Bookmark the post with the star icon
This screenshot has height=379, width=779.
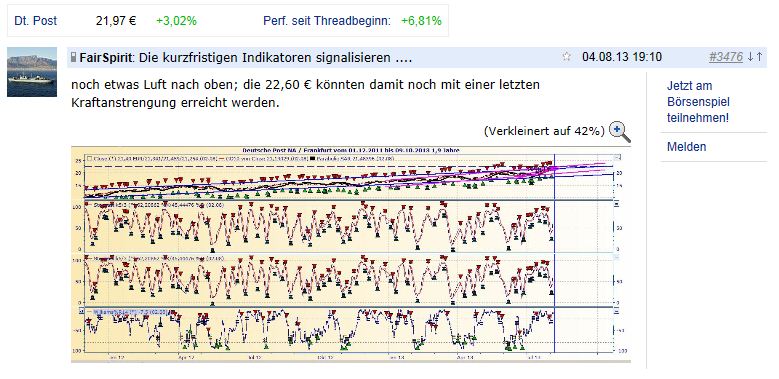(566, 57)
